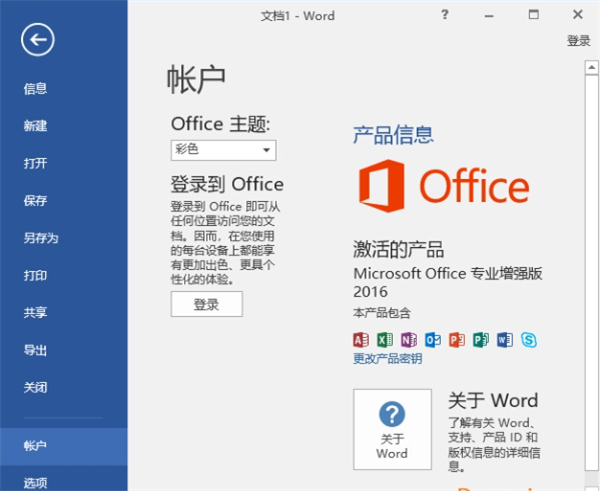Viewport: 600px width, 491px height.
Task: Go to 共享 in the sidebar
Action: tap(35, 313)
